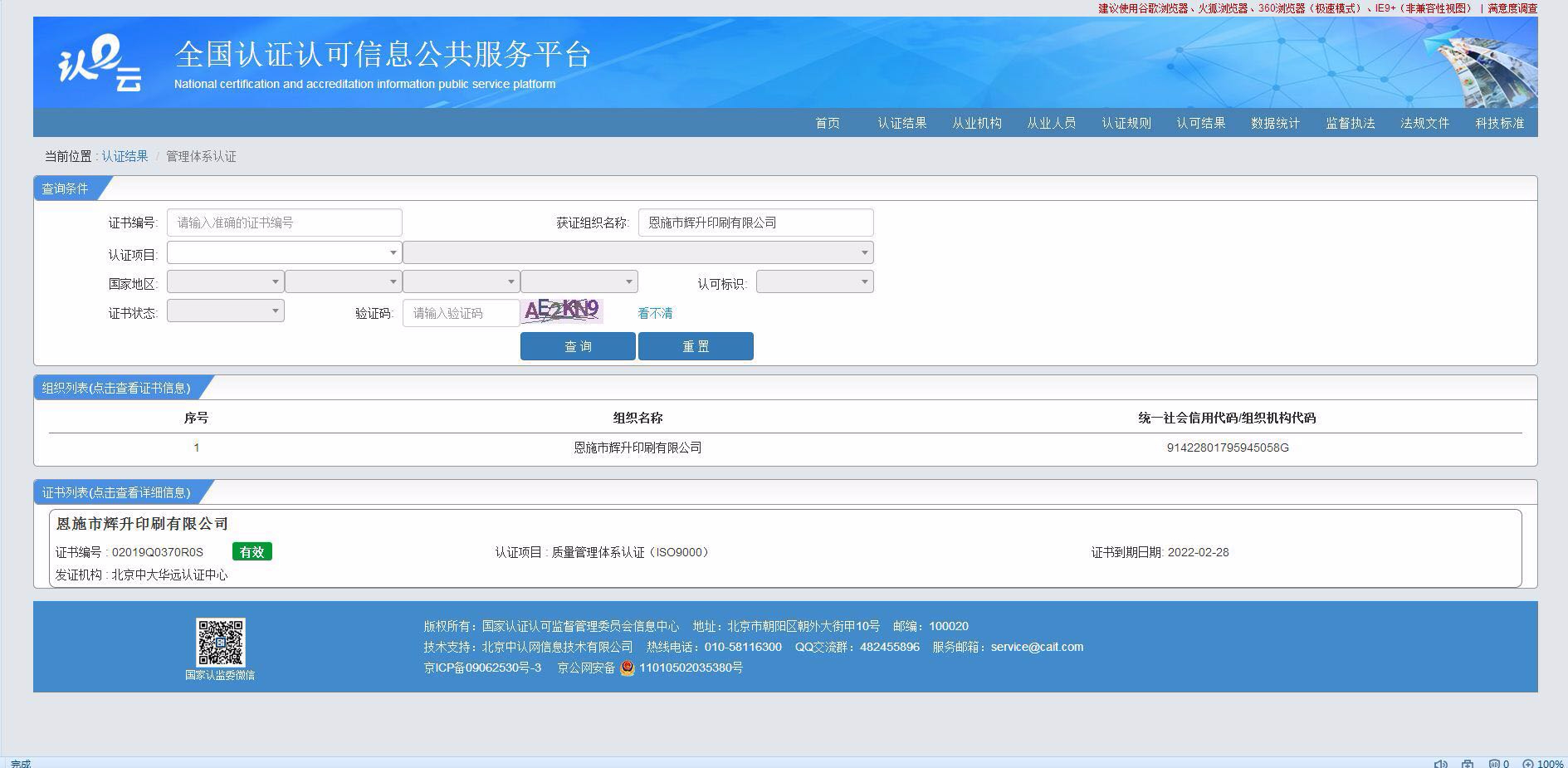Image resolution: width=1568 pixels, height=768 pixels.
Task: Open the 认可标识 dropdown
Action: [814, 282]
